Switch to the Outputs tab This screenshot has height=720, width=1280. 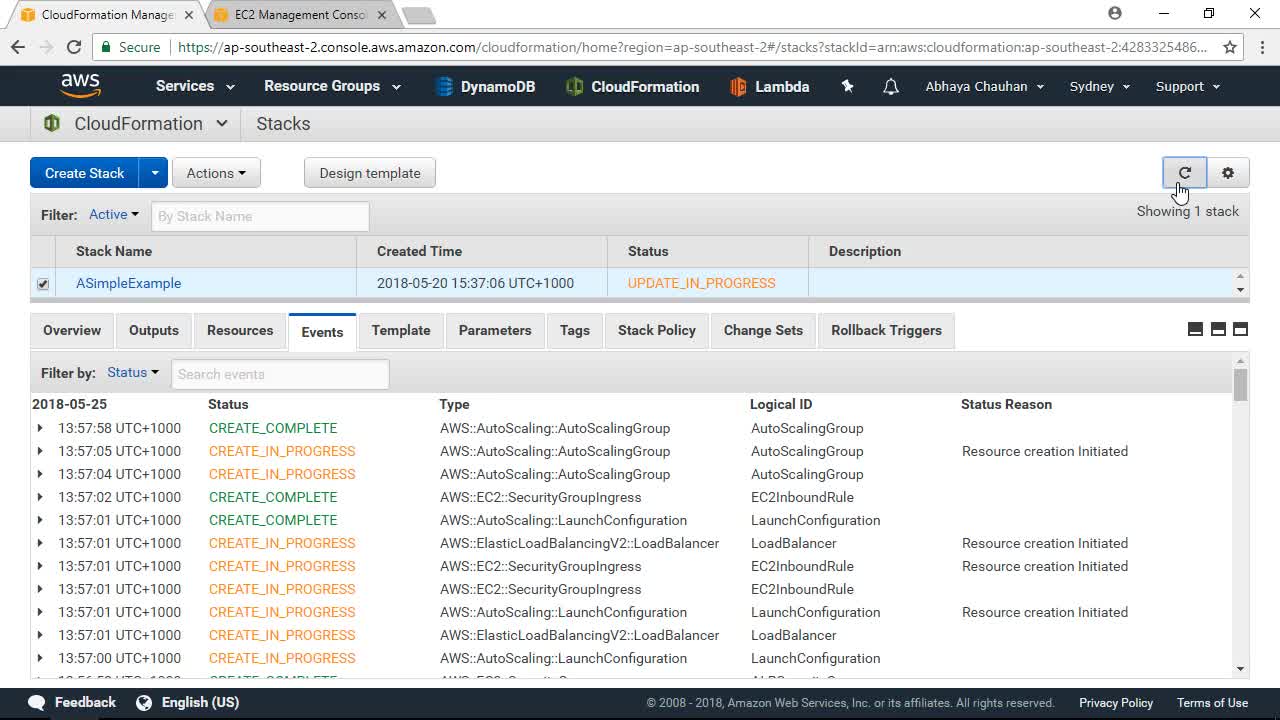click(154, 330)
